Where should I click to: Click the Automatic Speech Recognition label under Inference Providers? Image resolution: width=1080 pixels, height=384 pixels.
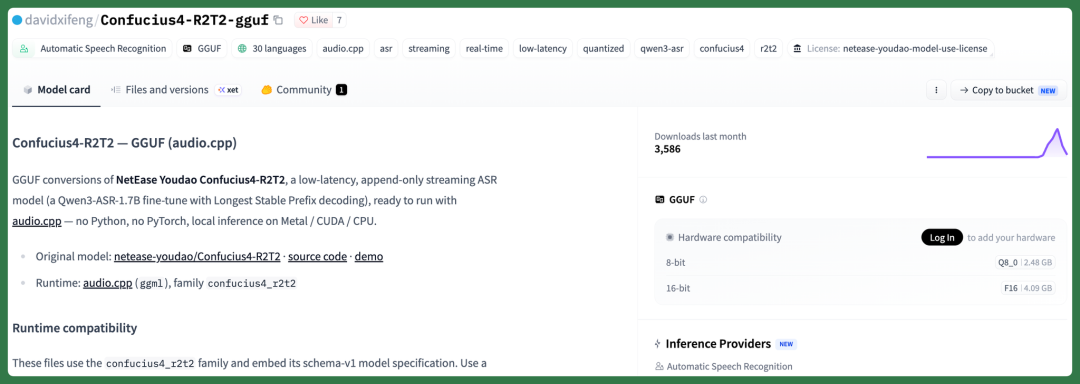(729, 366)
